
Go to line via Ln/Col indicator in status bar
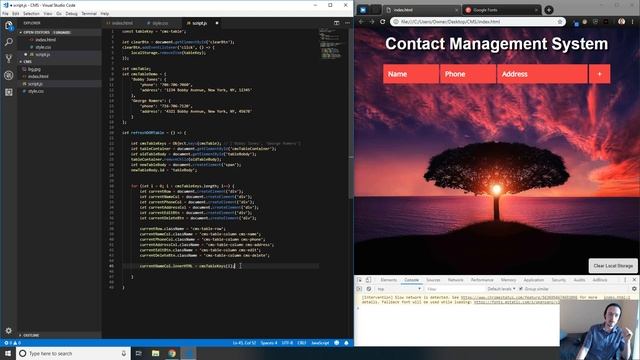coord(244,343)
